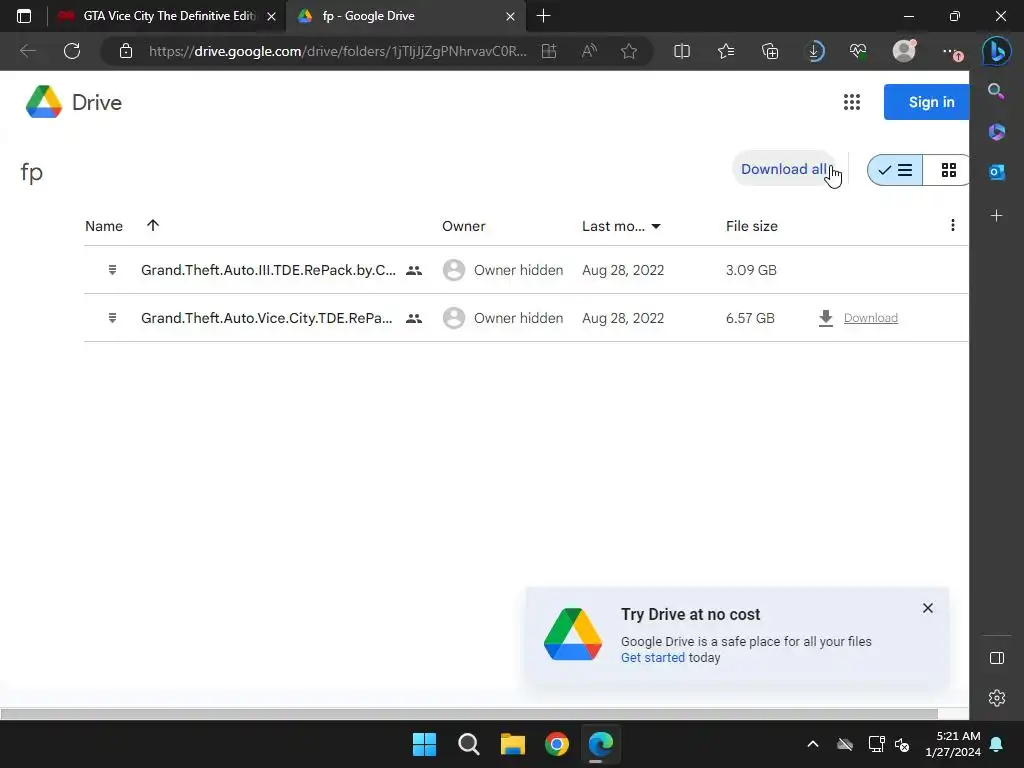Reverse sort direction arrow next to Name
1024x768 pixels.
pos(153,225)
